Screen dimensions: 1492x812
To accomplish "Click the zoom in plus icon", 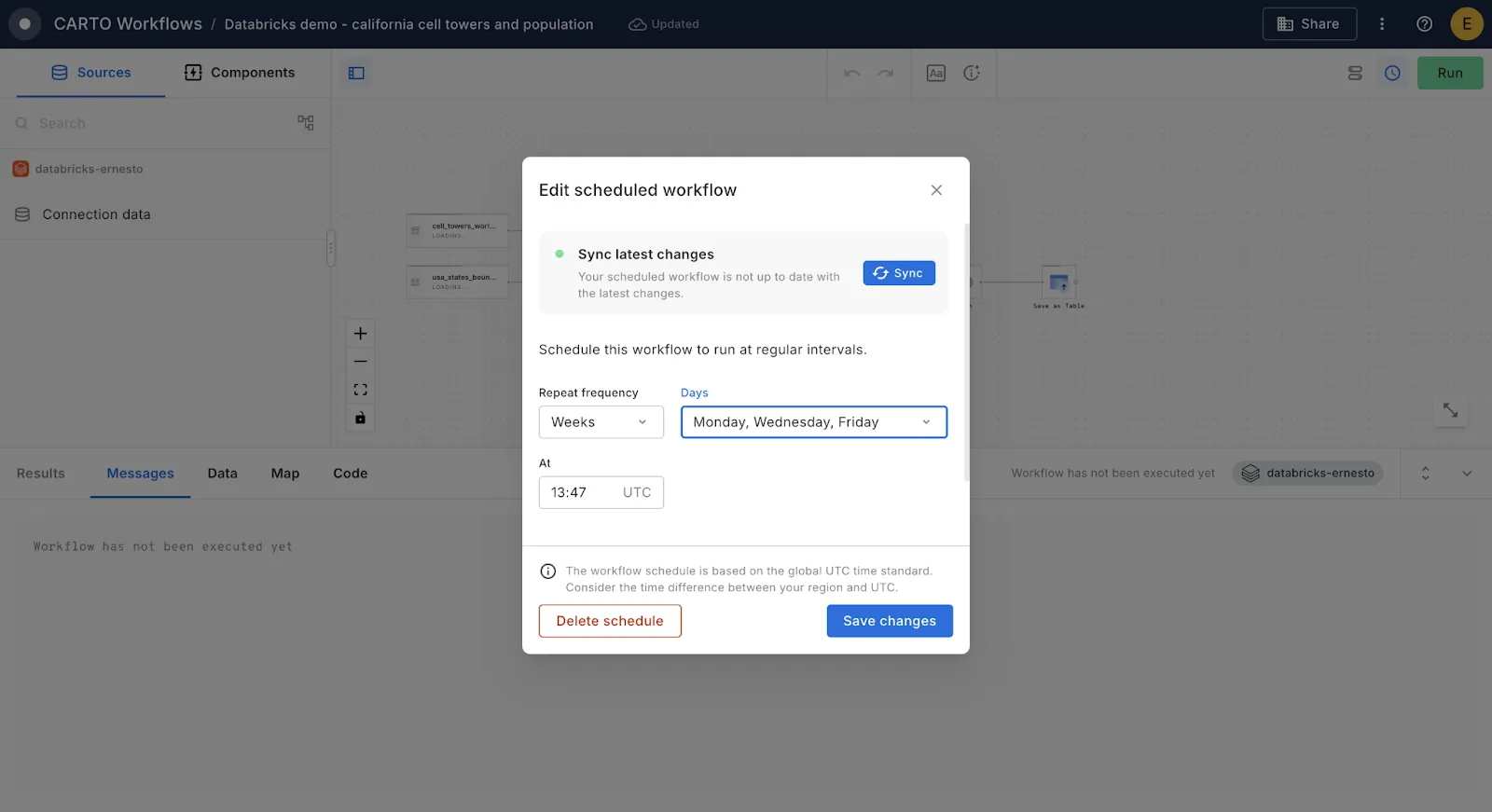I will coord(360,334).
